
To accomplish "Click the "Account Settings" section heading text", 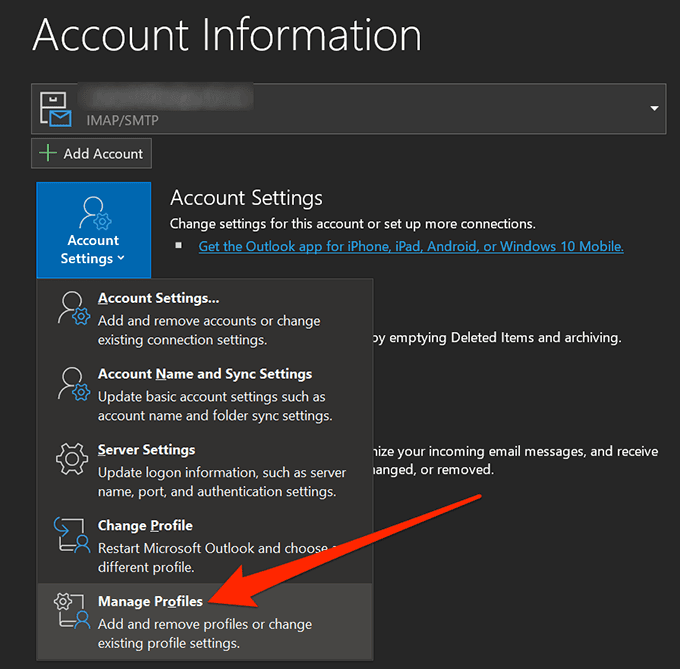I will 246,198.
